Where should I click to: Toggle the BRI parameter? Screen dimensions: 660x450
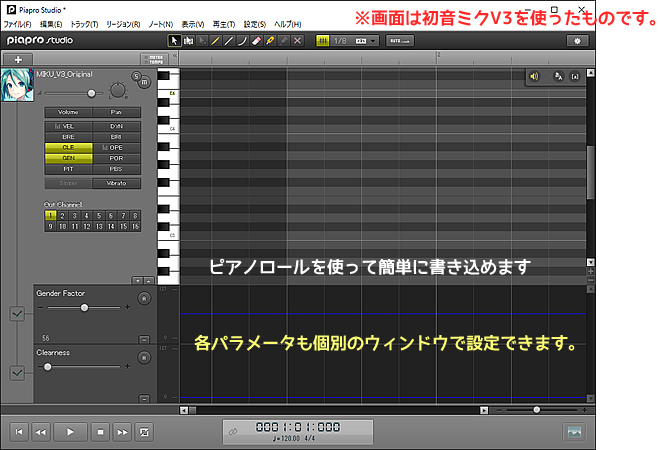click(116, 137)
